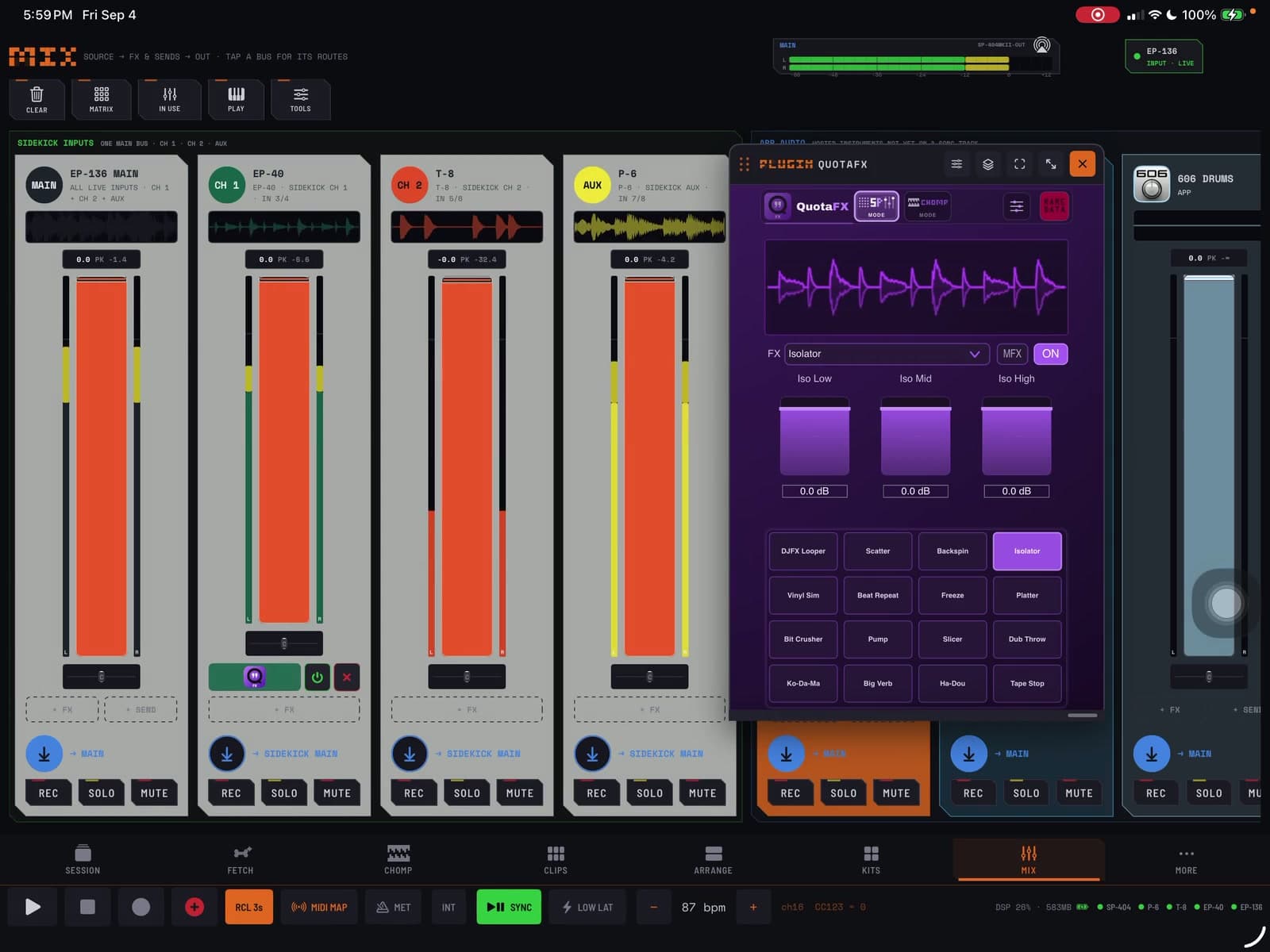Show the IN USE faders tool
This screenshot has width=1270, height=952.
coord(169,99)
